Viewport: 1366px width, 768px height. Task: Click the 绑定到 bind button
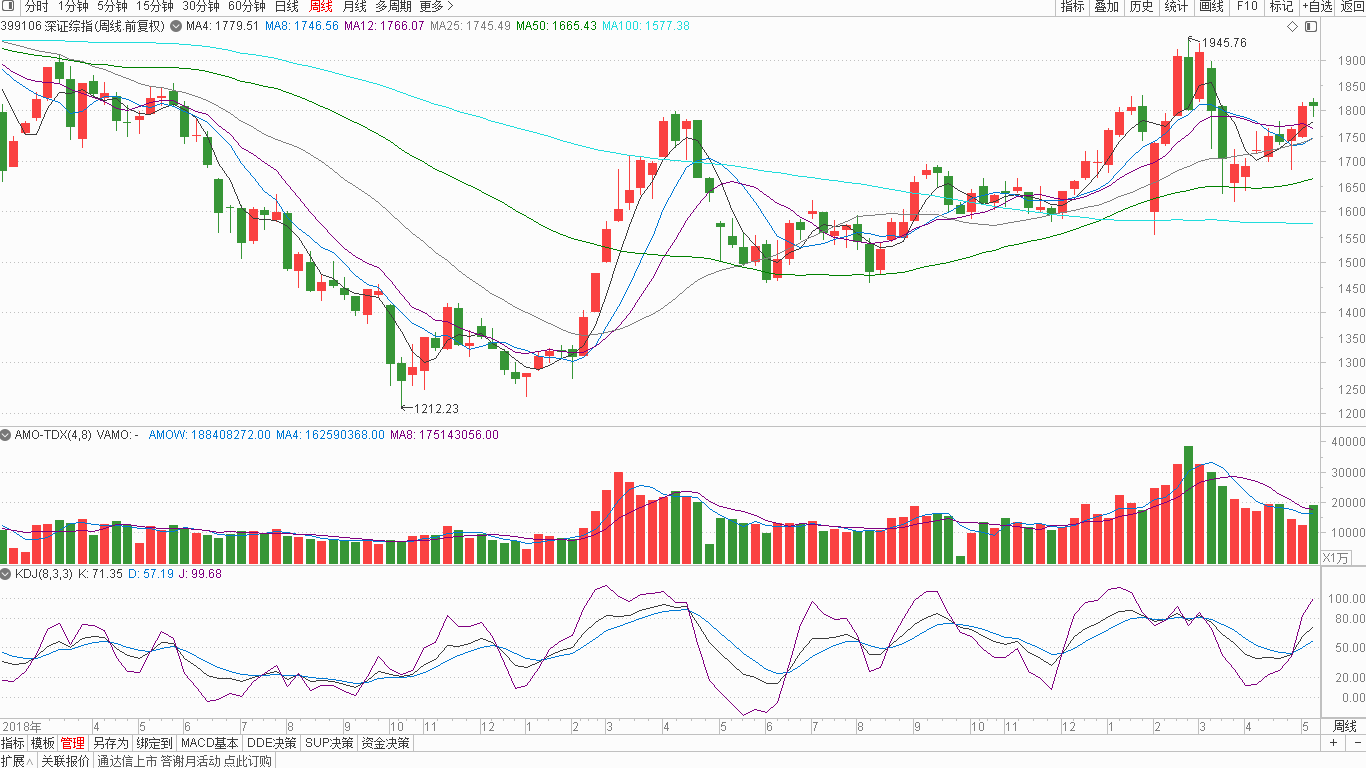pyautogui.click(x=155, y=743)
